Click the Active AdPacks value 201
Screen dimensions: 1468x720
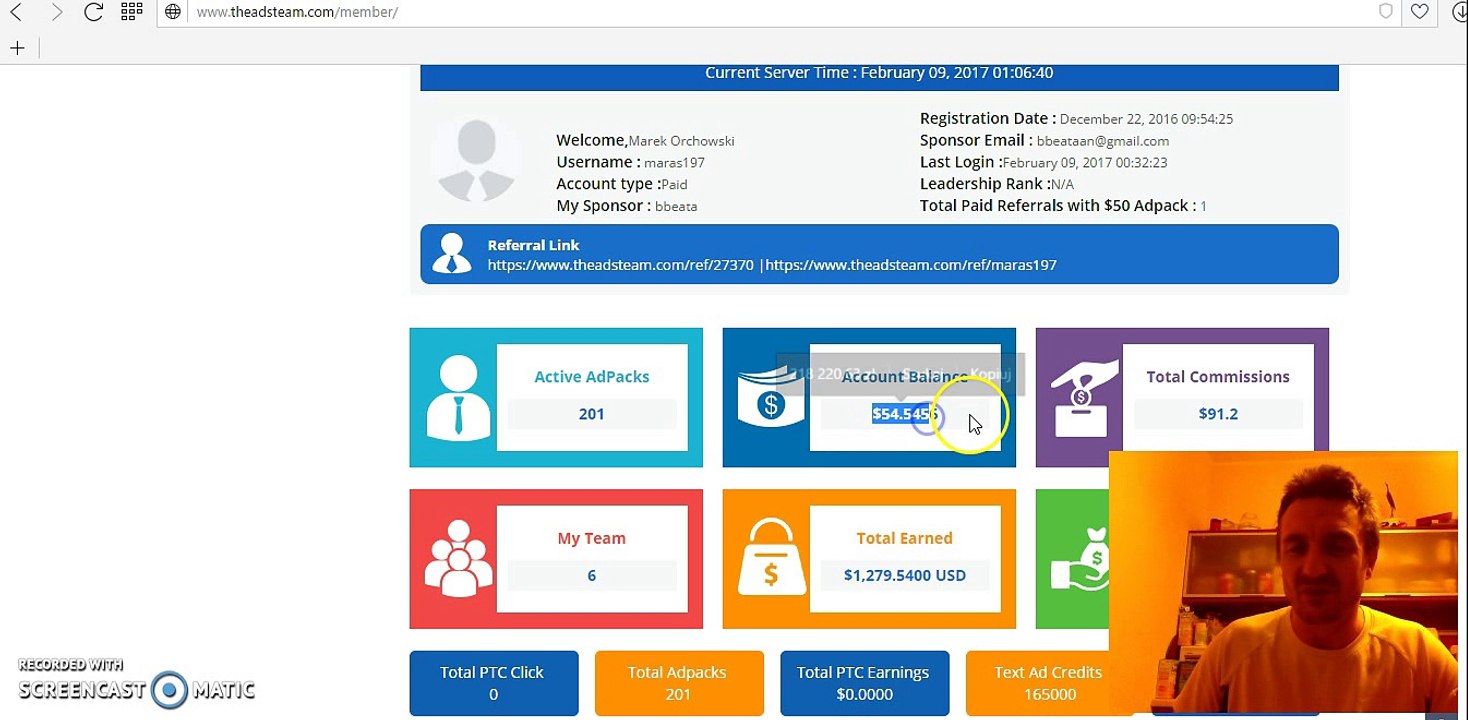coord(592,414)
